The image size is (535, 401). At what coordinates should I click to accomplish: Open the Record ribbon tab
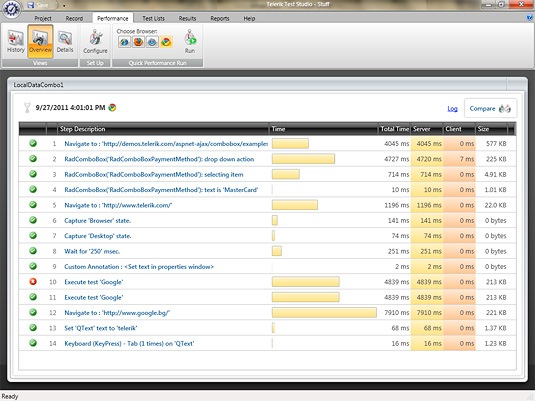[74, 18]
